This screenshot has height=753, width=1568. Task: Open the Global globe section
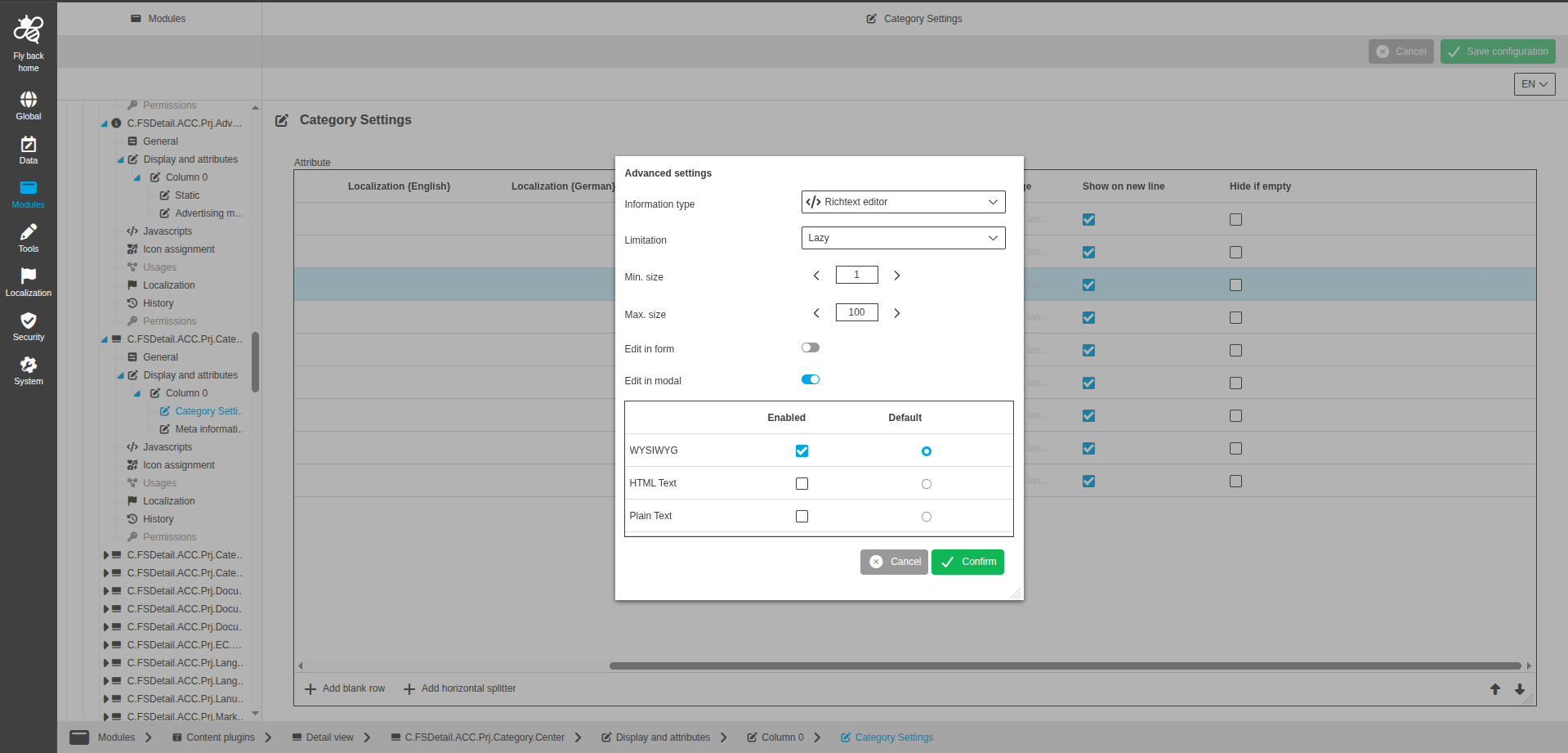pos(29,100)
